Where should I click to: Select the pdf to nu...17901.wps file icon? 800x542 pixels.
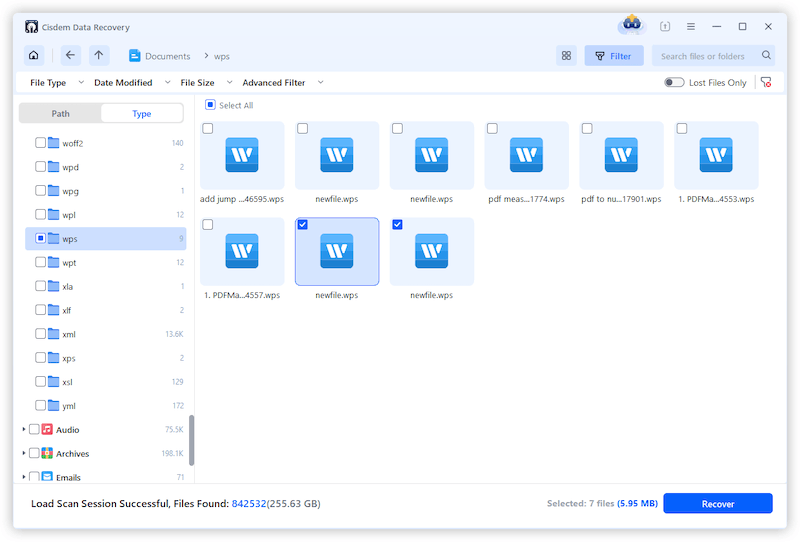(x=621, y=155)
